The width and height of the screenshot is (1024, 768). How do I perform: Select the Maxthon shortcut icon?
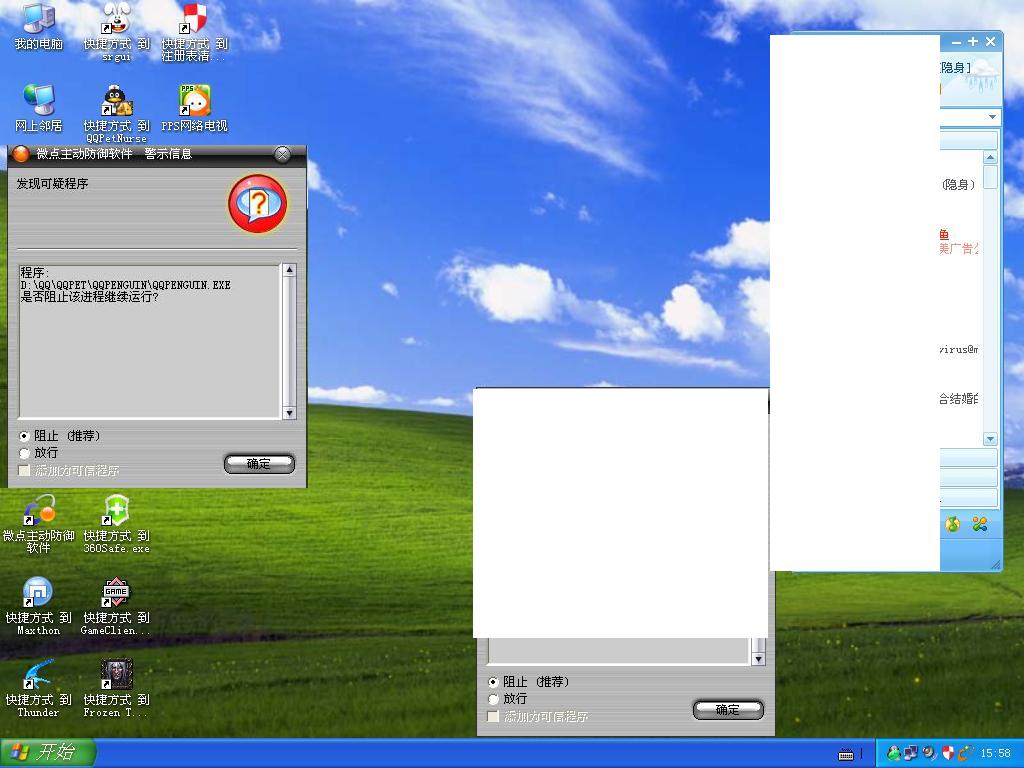[x=39, y=605]
